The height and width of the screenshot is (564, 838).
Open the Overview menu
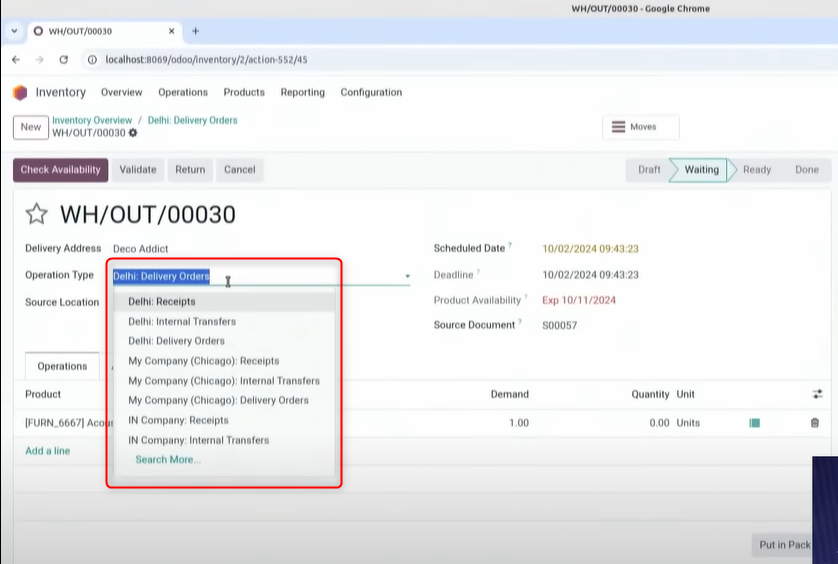tap(122, 92)
